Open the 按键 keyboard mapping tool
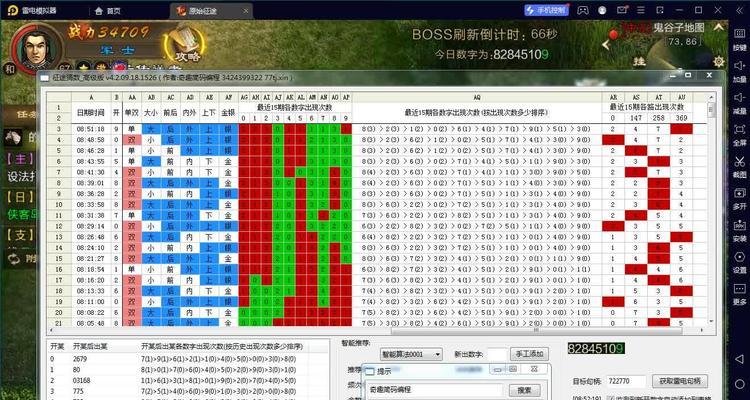The height and width of the screenshot is (400, 750). (x=739, y=39)
